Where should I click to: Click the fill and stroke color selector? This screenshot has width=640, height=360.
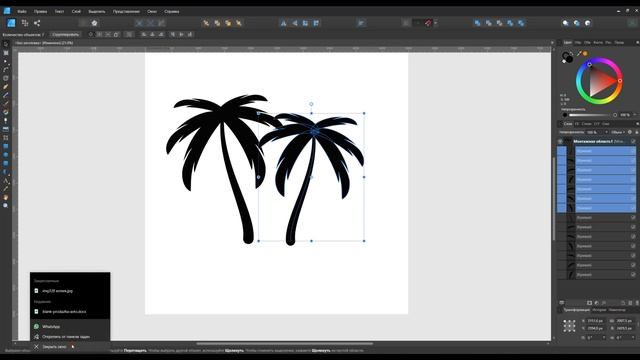pos(567,58)
